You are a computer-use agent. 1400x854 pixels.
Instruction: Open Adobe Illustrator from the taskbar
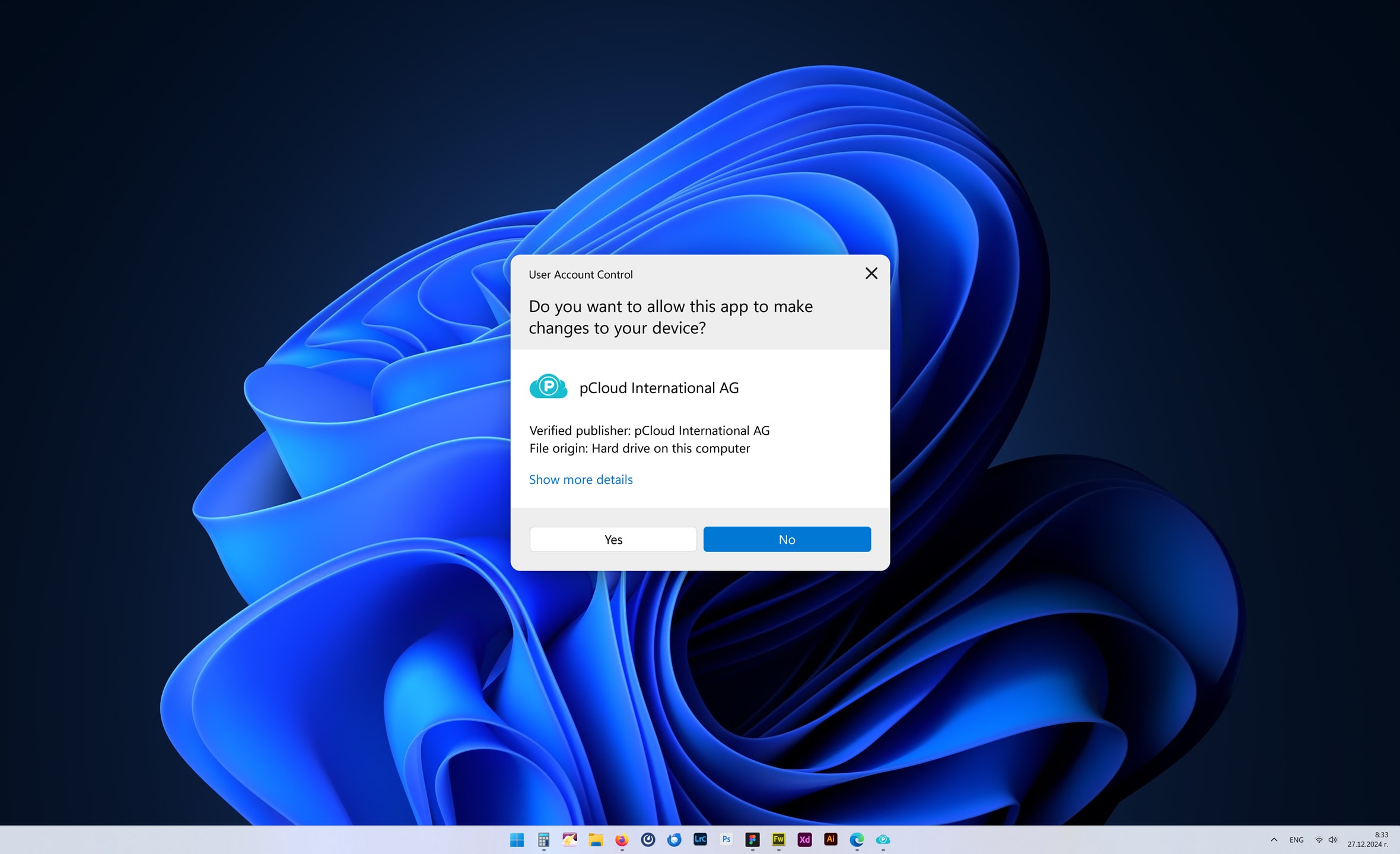(831, 840)
